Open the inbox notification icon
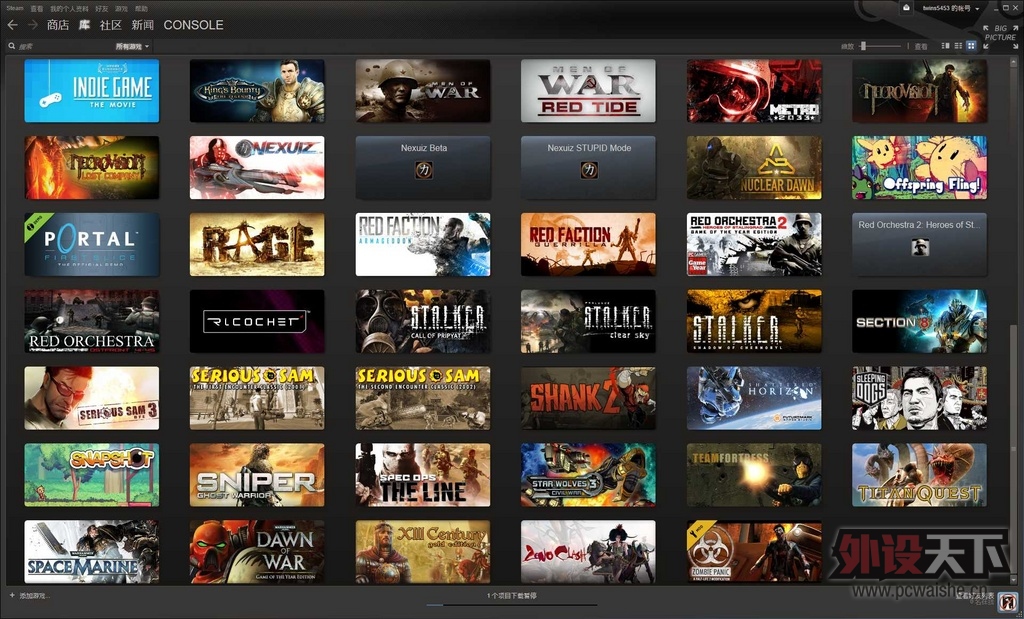 pos(906,8)
